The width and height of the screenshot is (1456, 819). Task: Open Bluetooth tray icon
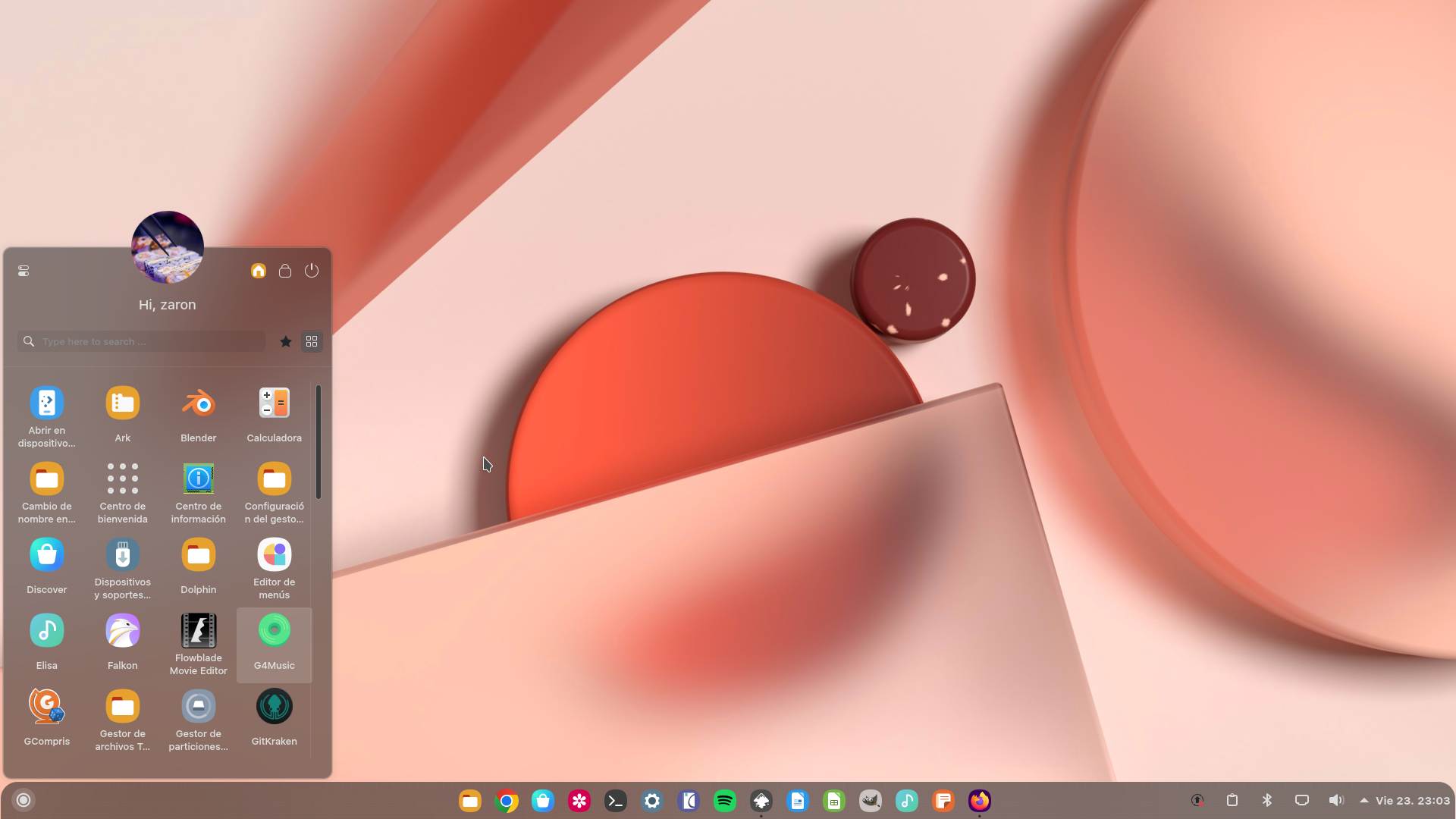coord(1267,800)
